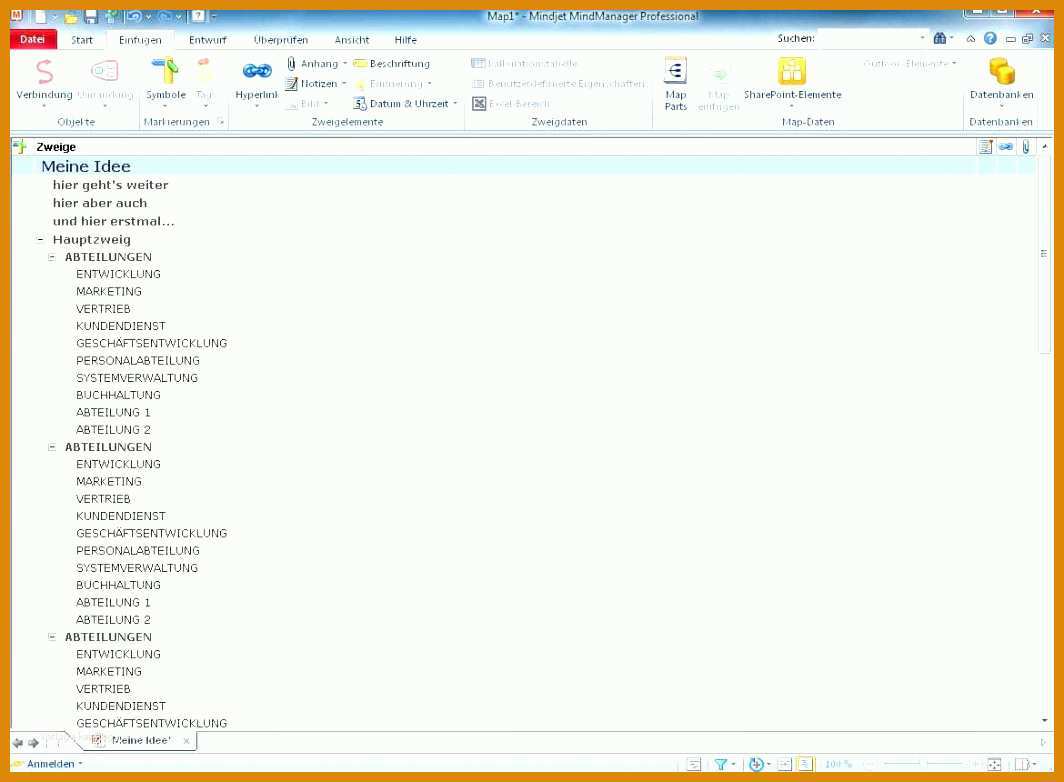Close the Meine Idee document tab
The image size is (1064, 782).
(x=187, y=741)
